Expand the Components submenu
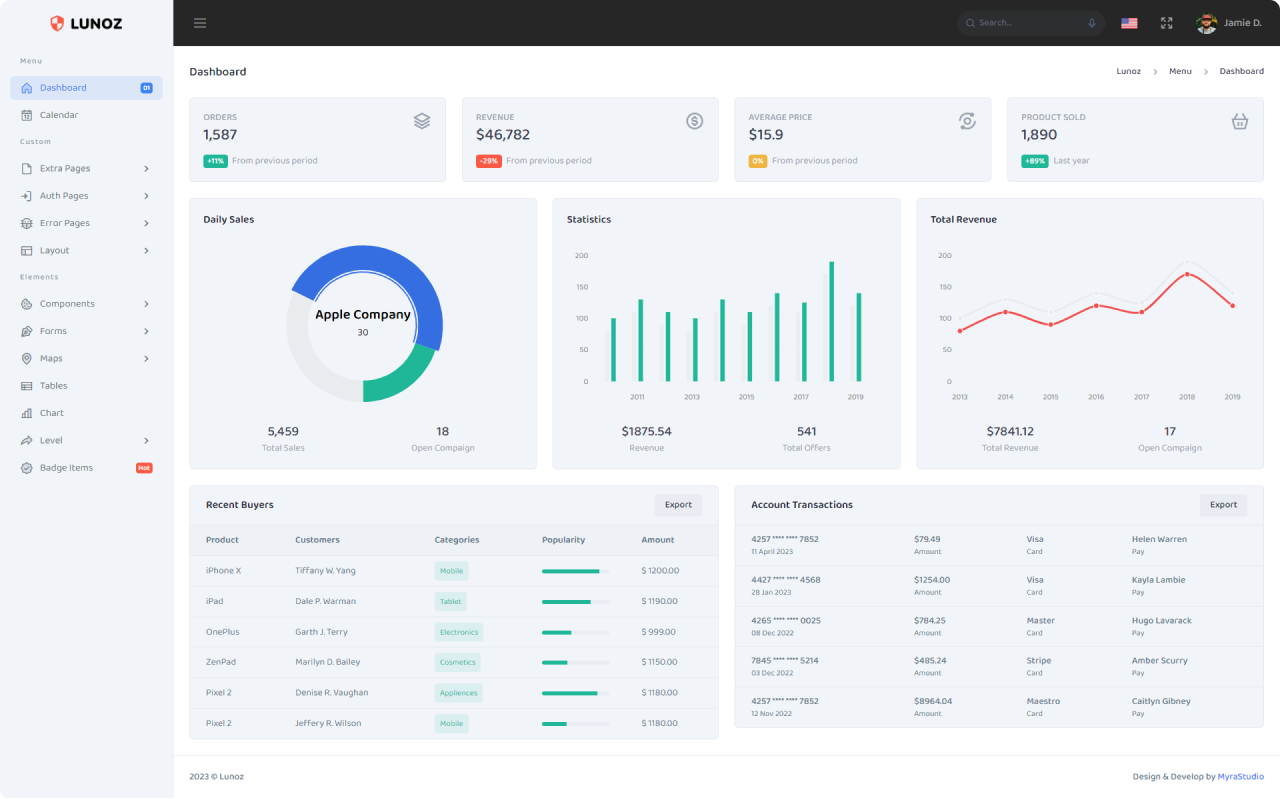The width and height of the screenshot is (1280, 799). 86,304
